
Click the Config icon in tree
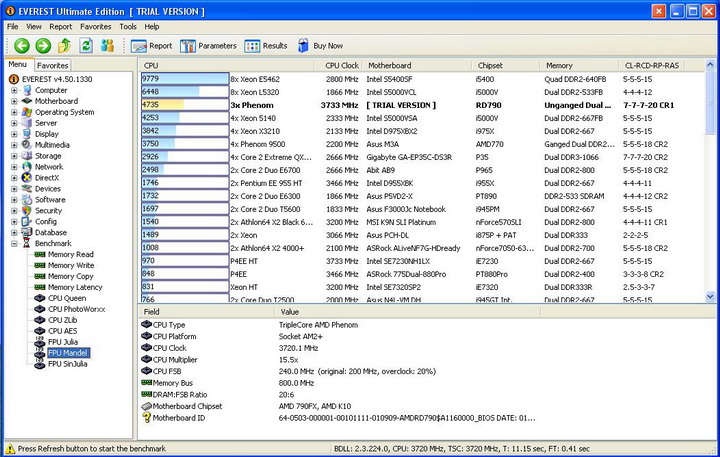[27, 222]
